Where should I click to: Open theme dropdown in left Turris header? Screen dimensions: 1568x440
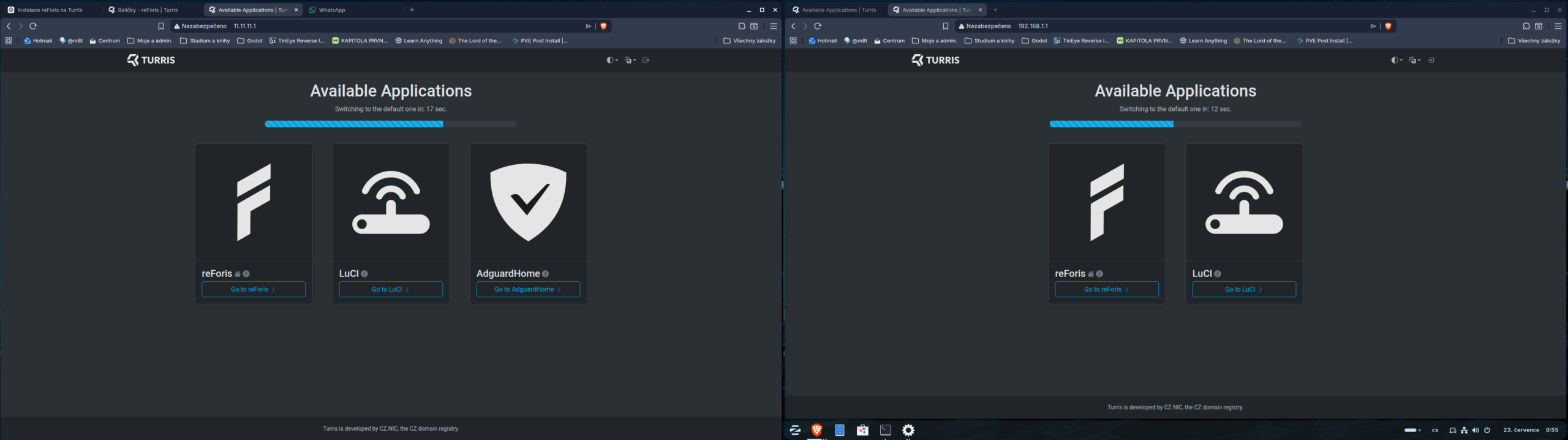(611, 60)
